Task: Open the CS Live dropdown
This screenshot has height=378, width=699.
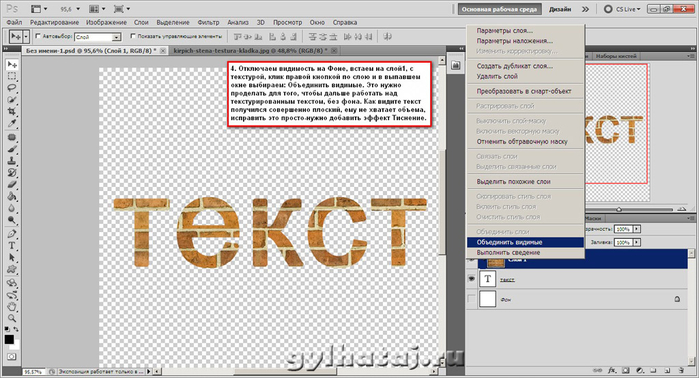Action: pyautogui.click(x=623, y=9)
